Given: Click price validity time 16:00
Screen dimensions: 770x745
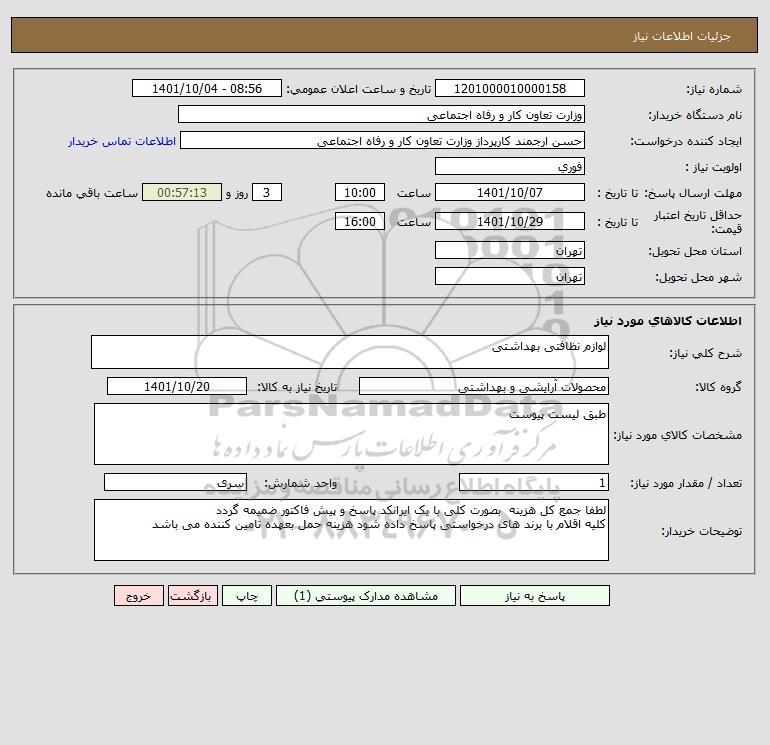Looking at the screenshot, I should tap(360, 221).
